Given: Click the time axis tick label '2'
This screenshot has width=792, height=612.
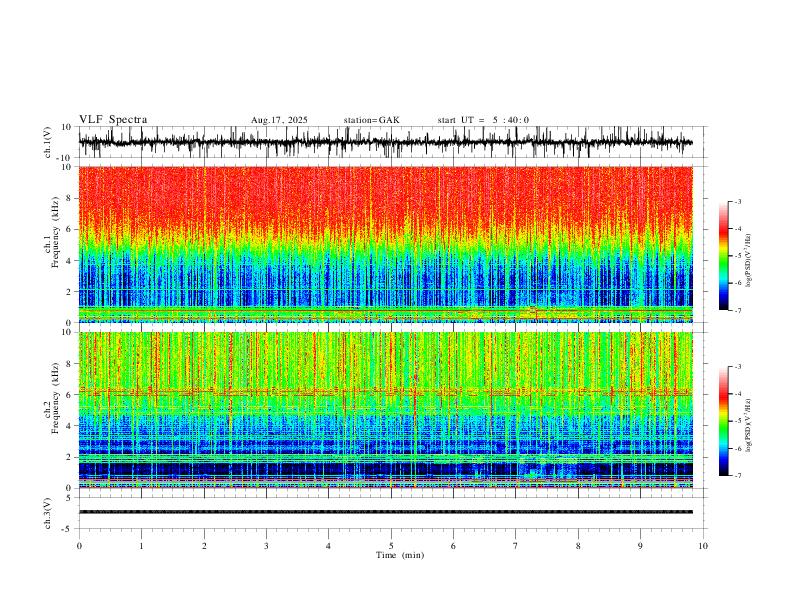Looking at the screenshot, I should (204, 546).
